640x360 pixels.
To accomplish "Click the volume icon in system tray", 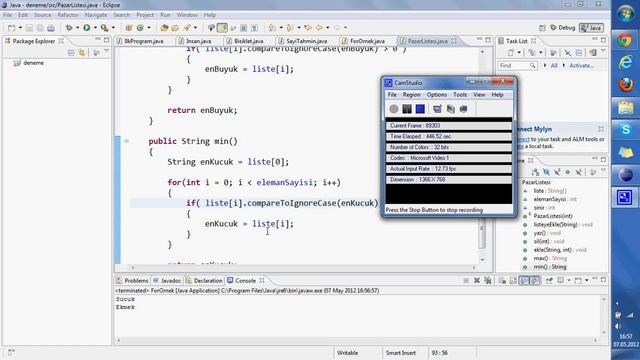I will pos(618,326).
